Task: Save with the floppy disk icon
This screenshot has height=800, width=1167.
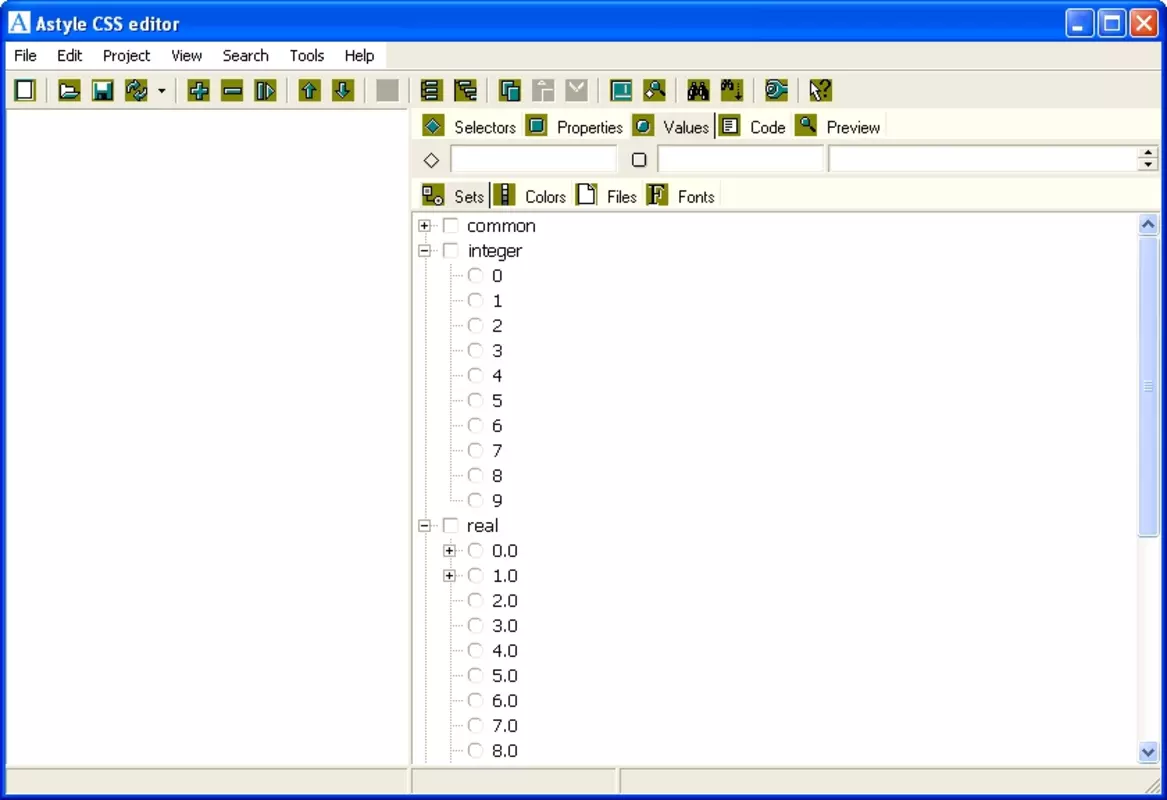Action: click(102, 91)
